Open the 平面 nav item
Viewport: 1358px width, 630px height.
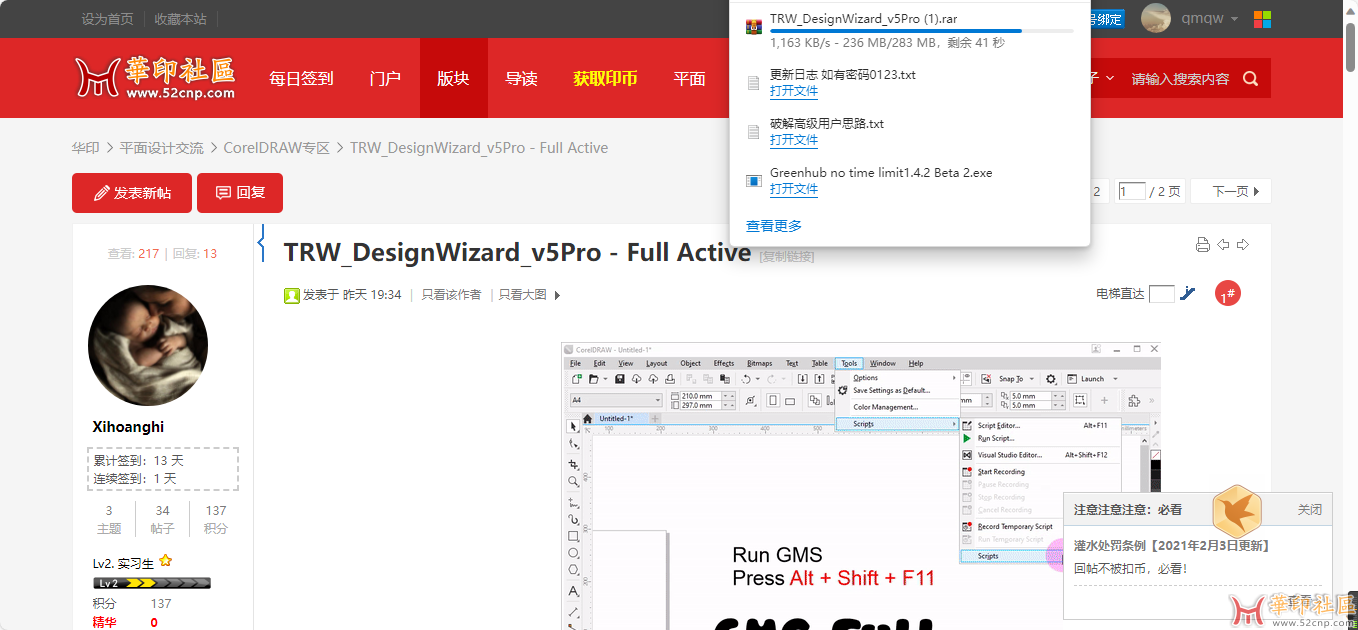689,79
